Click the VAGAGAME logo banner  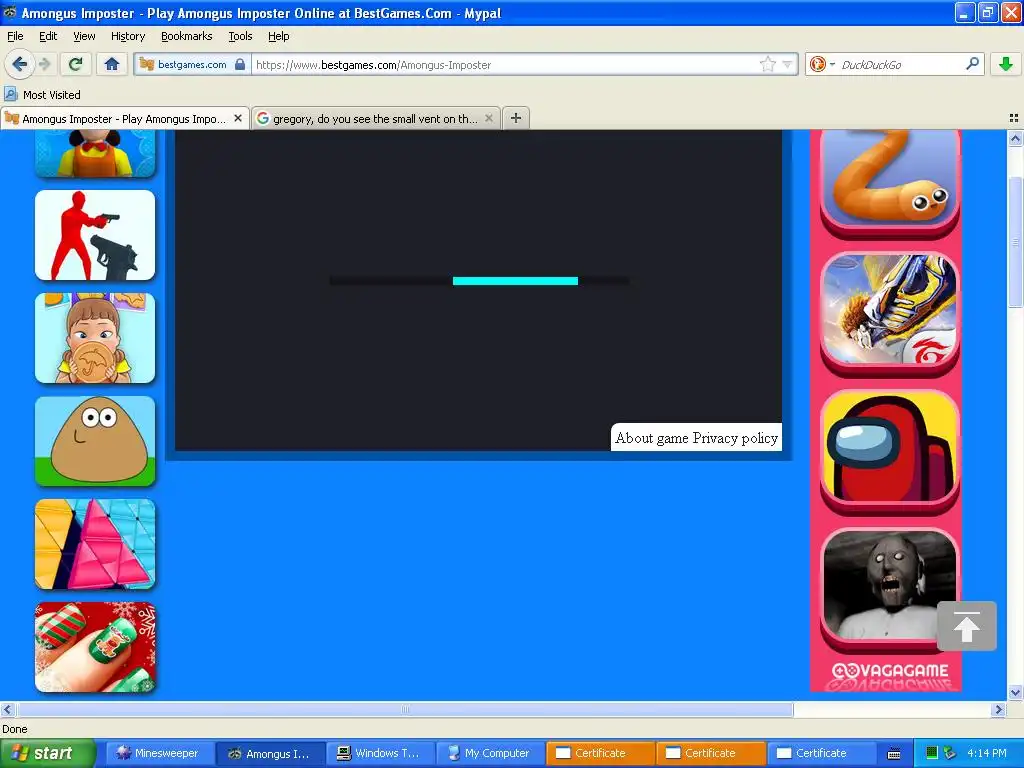[x=889, y=671]
